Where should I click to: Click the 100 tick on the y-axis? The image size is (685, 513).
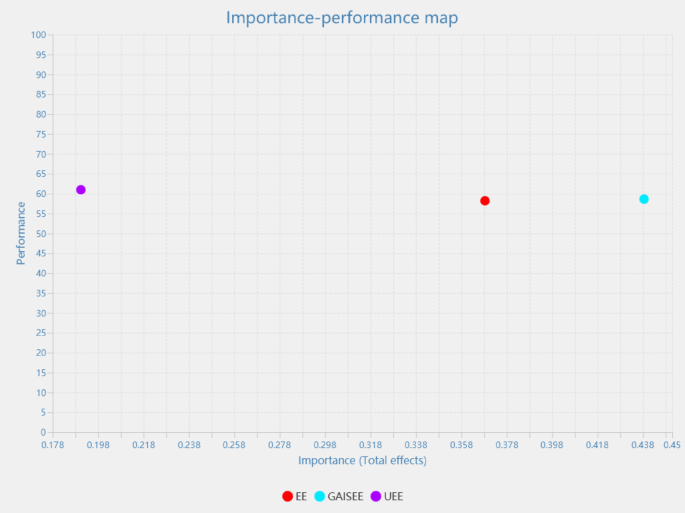(39, 35)
